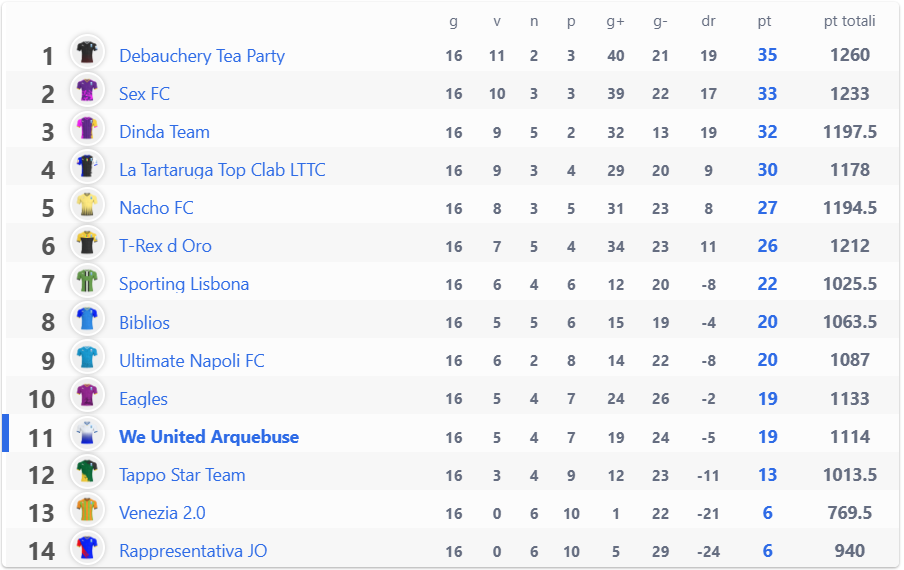Click the 'pt' column header
This screenshot has height=570, width=904.
coord(764,21)
